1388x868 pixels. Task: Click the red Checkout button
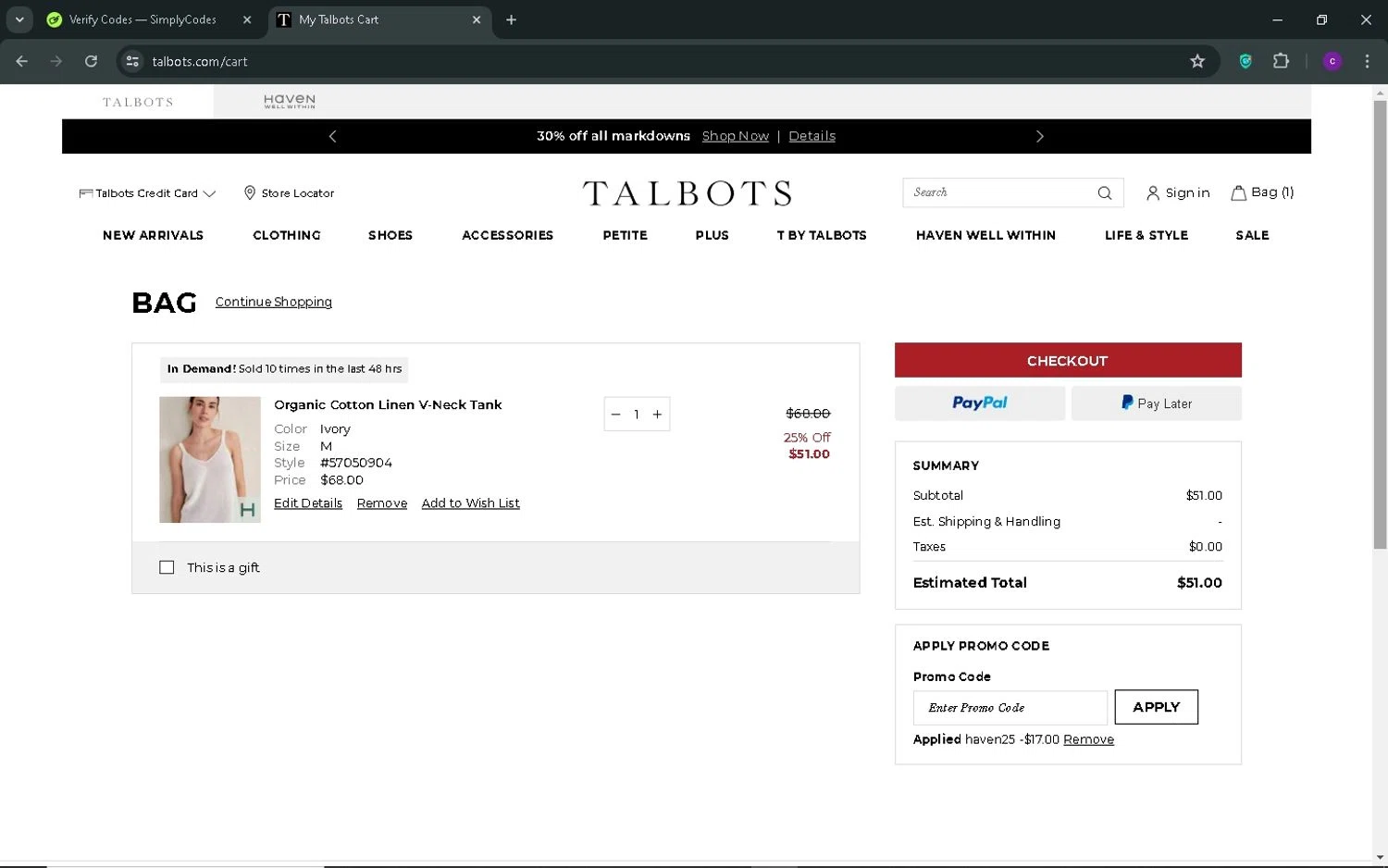[1068, 360]
